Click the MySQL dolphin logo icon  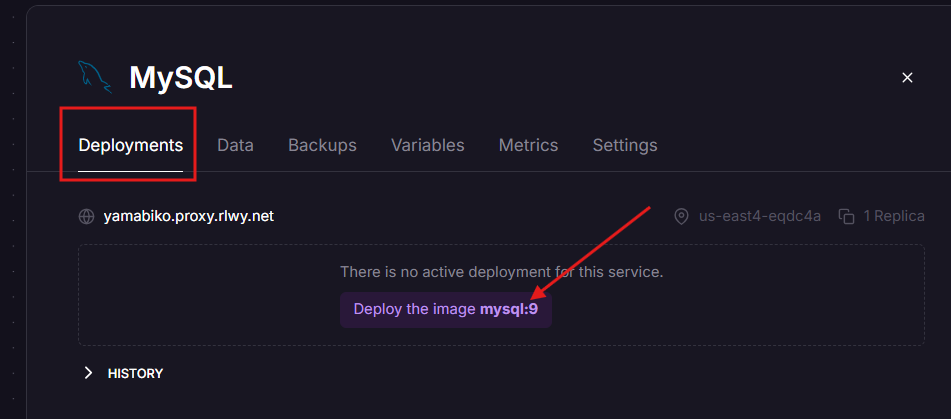(95, 77)
